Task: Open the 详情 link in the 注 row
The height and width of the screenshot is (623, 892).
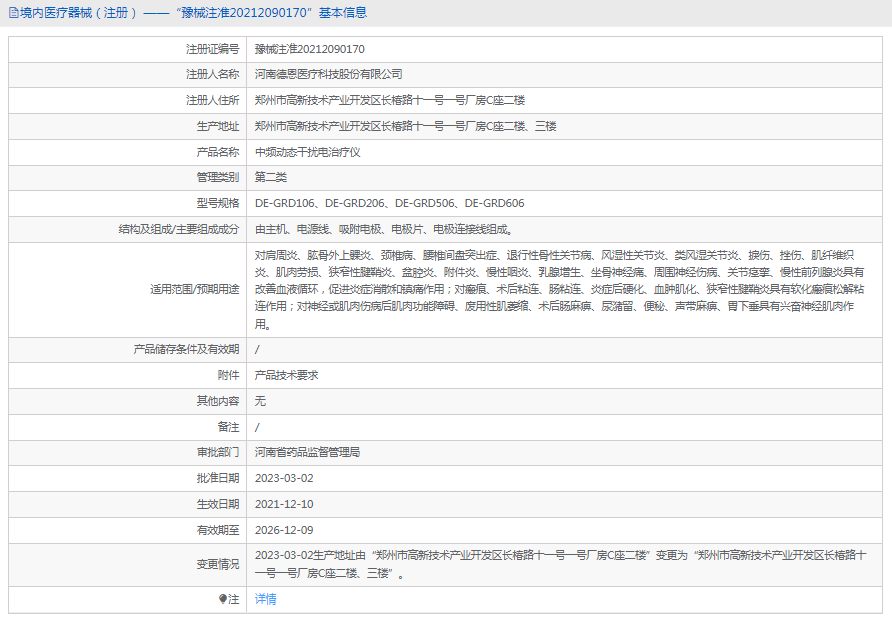Action: 265,599
